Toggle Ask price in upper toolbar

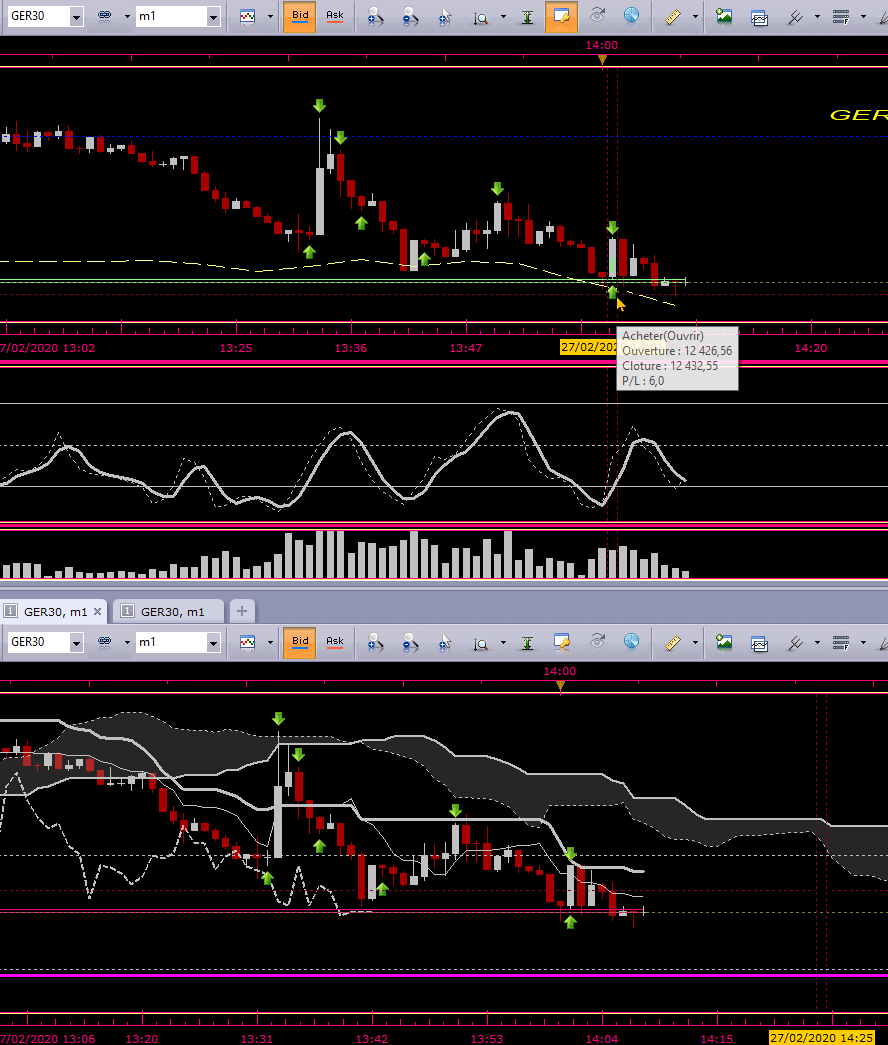coord(335,16)
